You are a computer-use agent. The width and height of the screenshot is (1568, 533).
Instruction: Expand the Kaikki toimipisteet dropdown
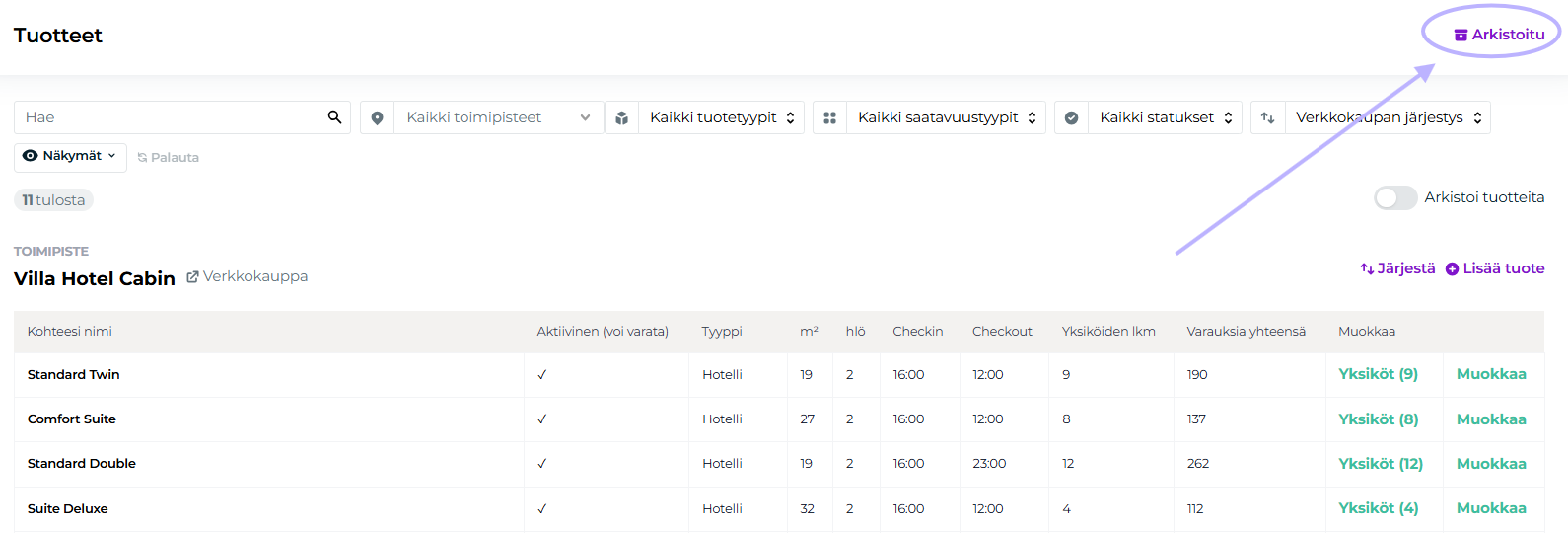[498, 117]
